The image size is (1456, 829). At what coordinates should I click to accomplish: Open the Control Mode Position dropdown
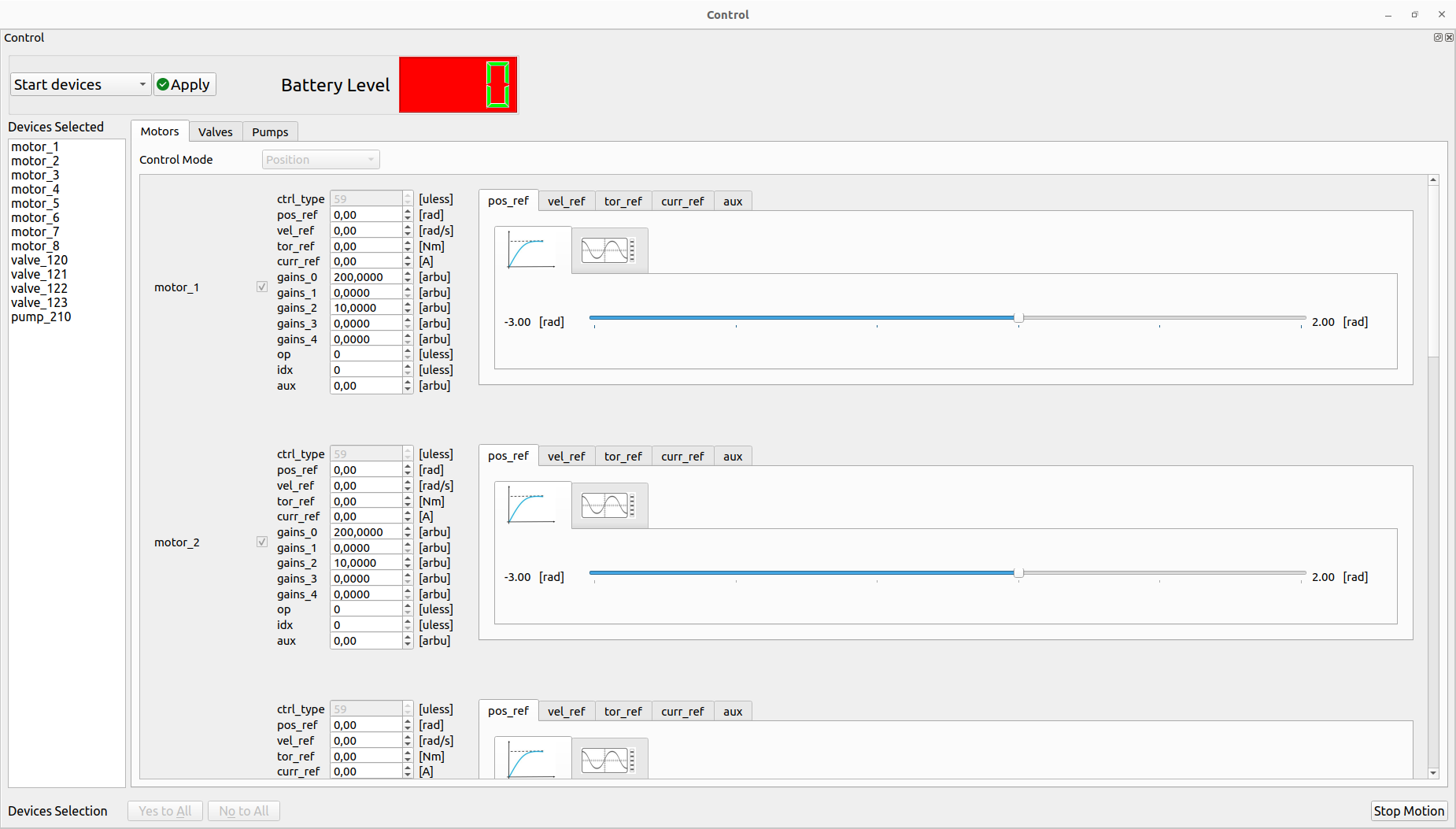pyautogui.click(x=320, y=160)
